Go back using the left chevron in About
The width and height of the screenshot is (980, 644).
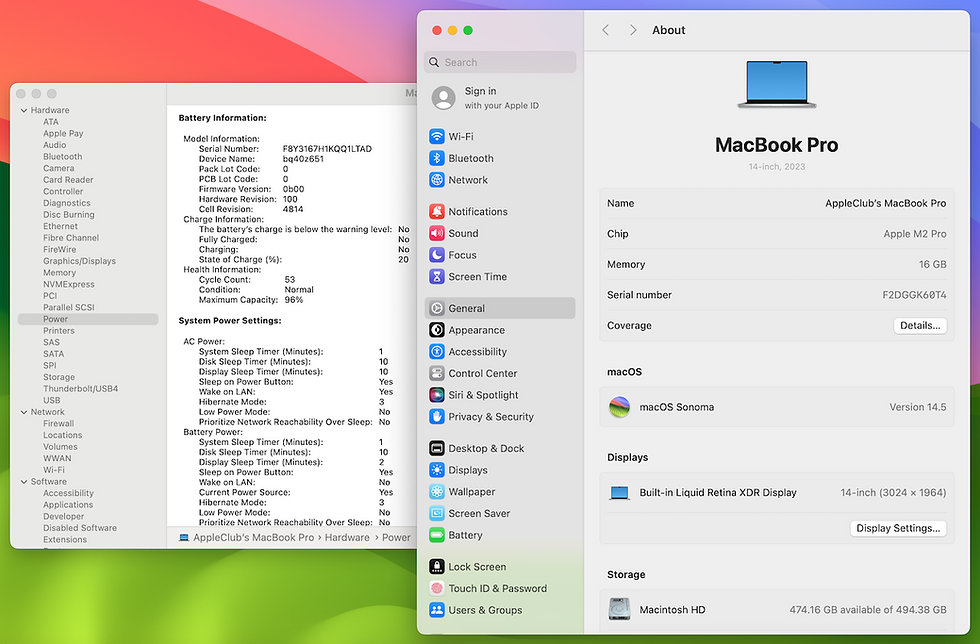pyautogui.click(x=605, y=30)
